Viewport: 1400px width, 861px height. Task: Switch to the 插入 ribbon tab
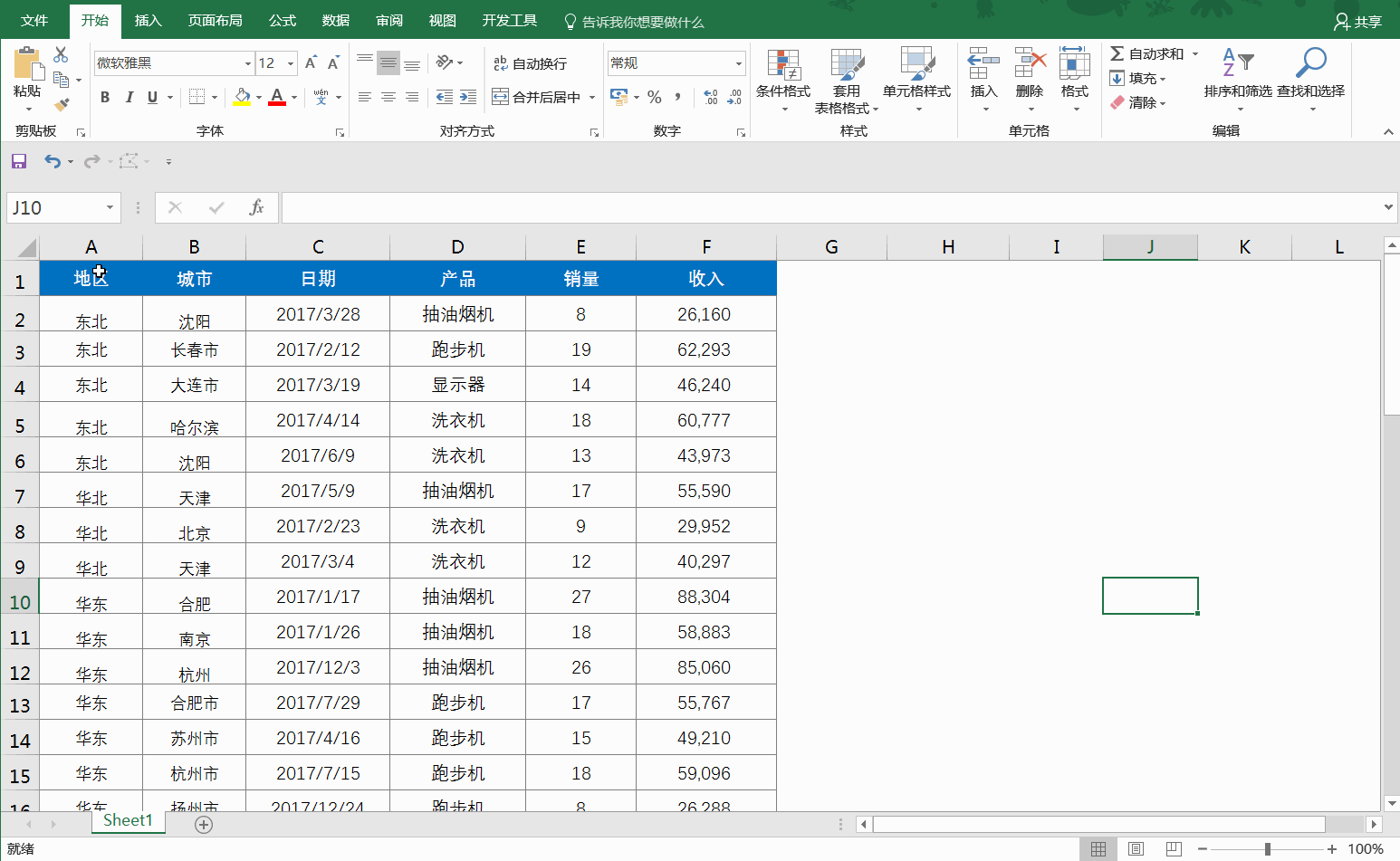pyautogui.click(x=148, y=20)
